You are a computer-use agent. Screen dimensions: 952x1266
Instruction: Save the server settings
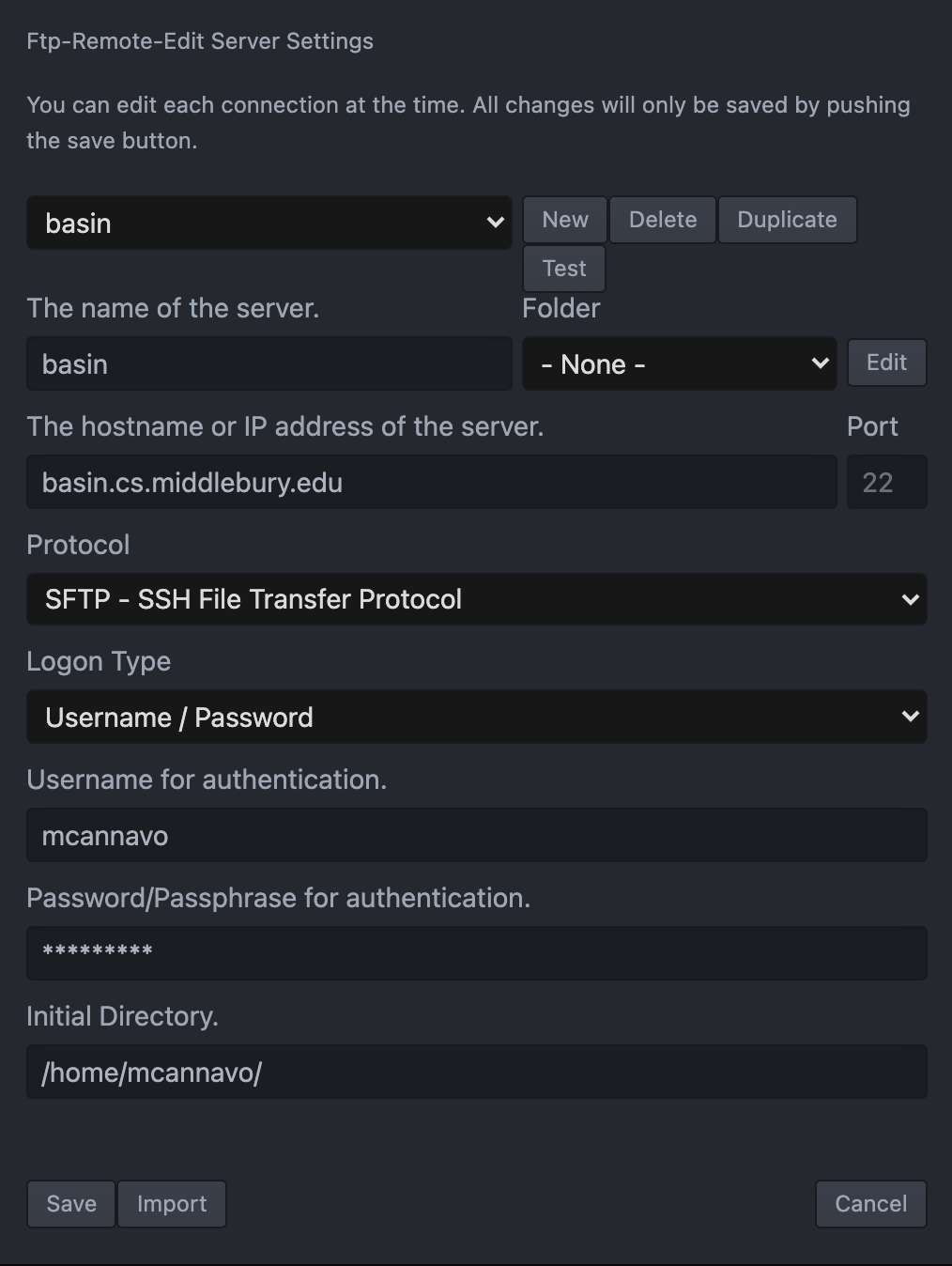[x=70, y=1203]
